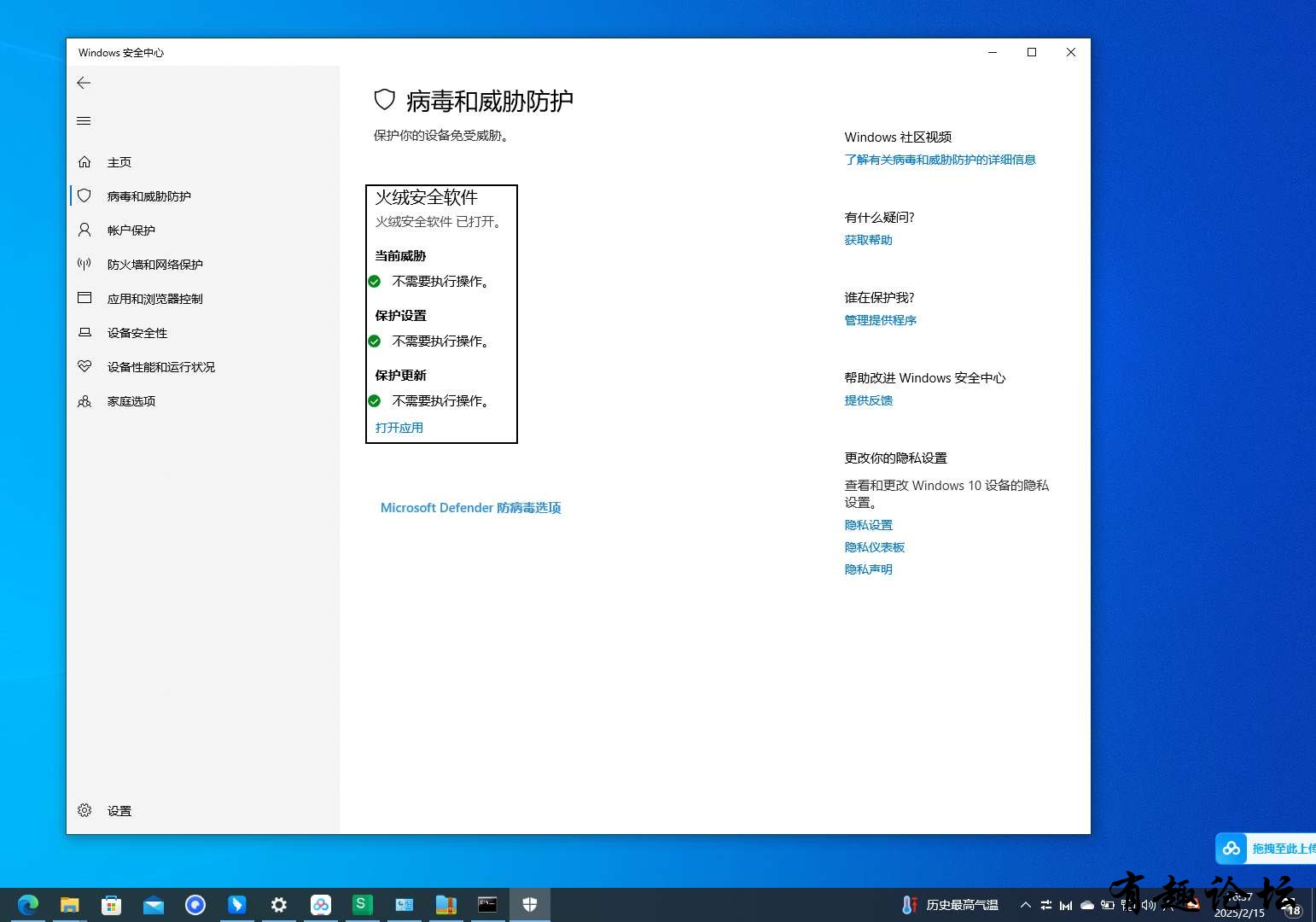Open the command prompt on the taskbar
This screenshot has height=922, width=1316.
pos(487,905)
